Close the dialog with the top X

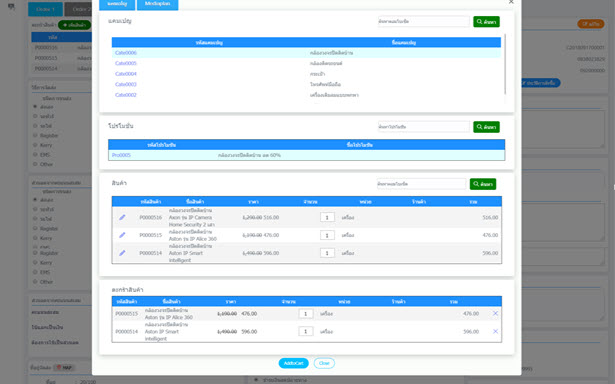pyautogui.click(x=511, y=2)
